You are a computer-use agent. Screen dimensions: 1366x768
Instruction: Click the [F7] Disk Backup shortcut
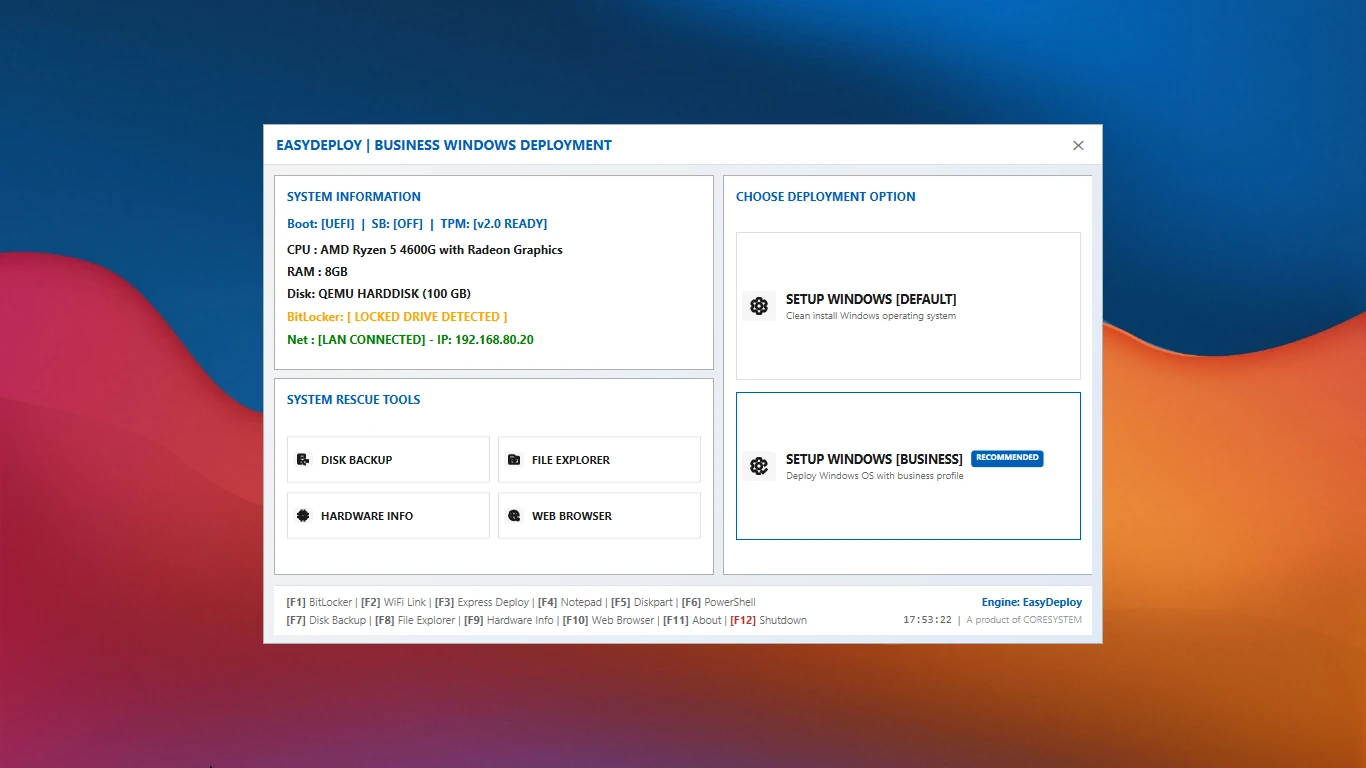pos(326,621)
